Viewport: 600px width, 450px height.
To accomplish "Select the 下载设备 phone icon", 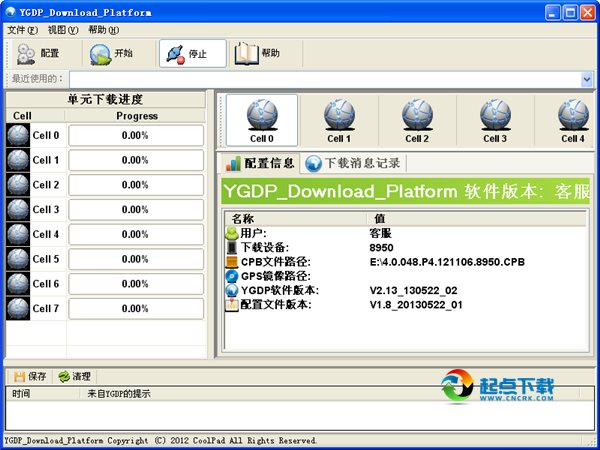I will point(232,247).
